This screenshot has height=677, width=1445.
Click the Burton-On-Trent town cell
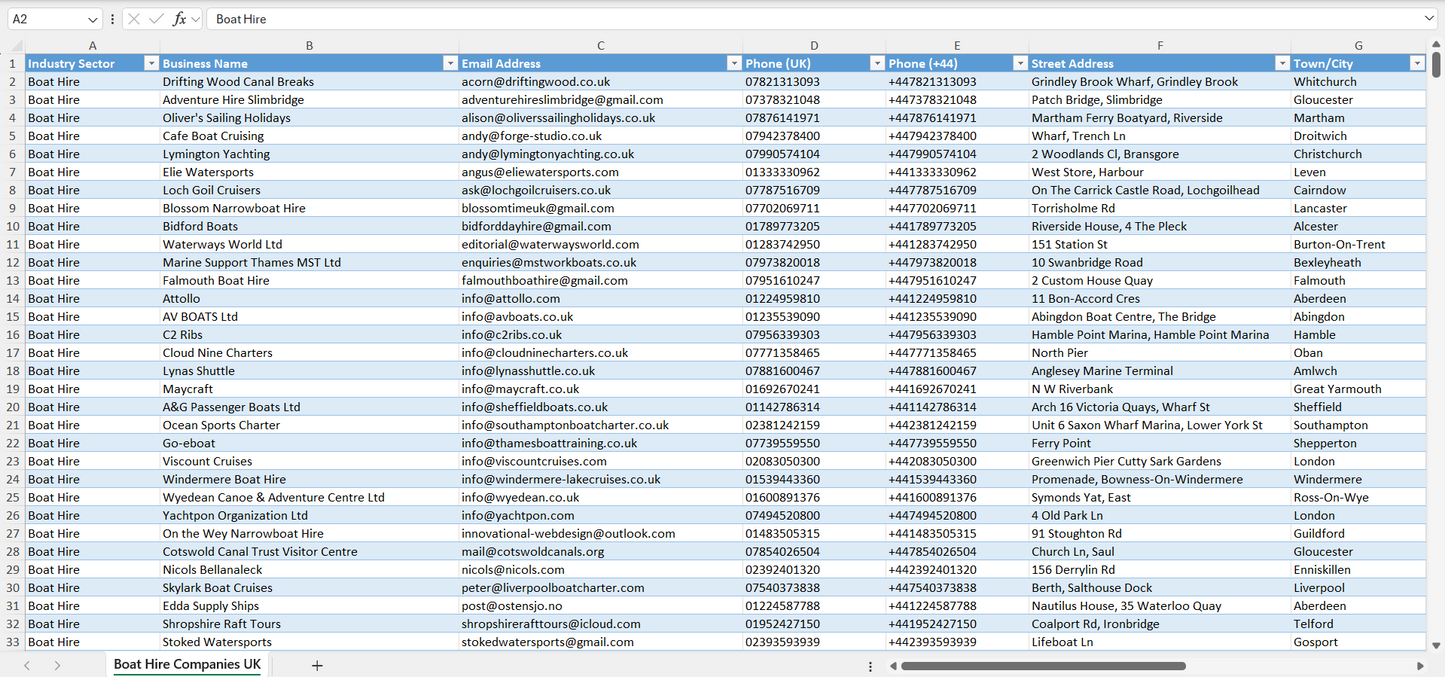pyautogui.click(x=1359, y=244)
